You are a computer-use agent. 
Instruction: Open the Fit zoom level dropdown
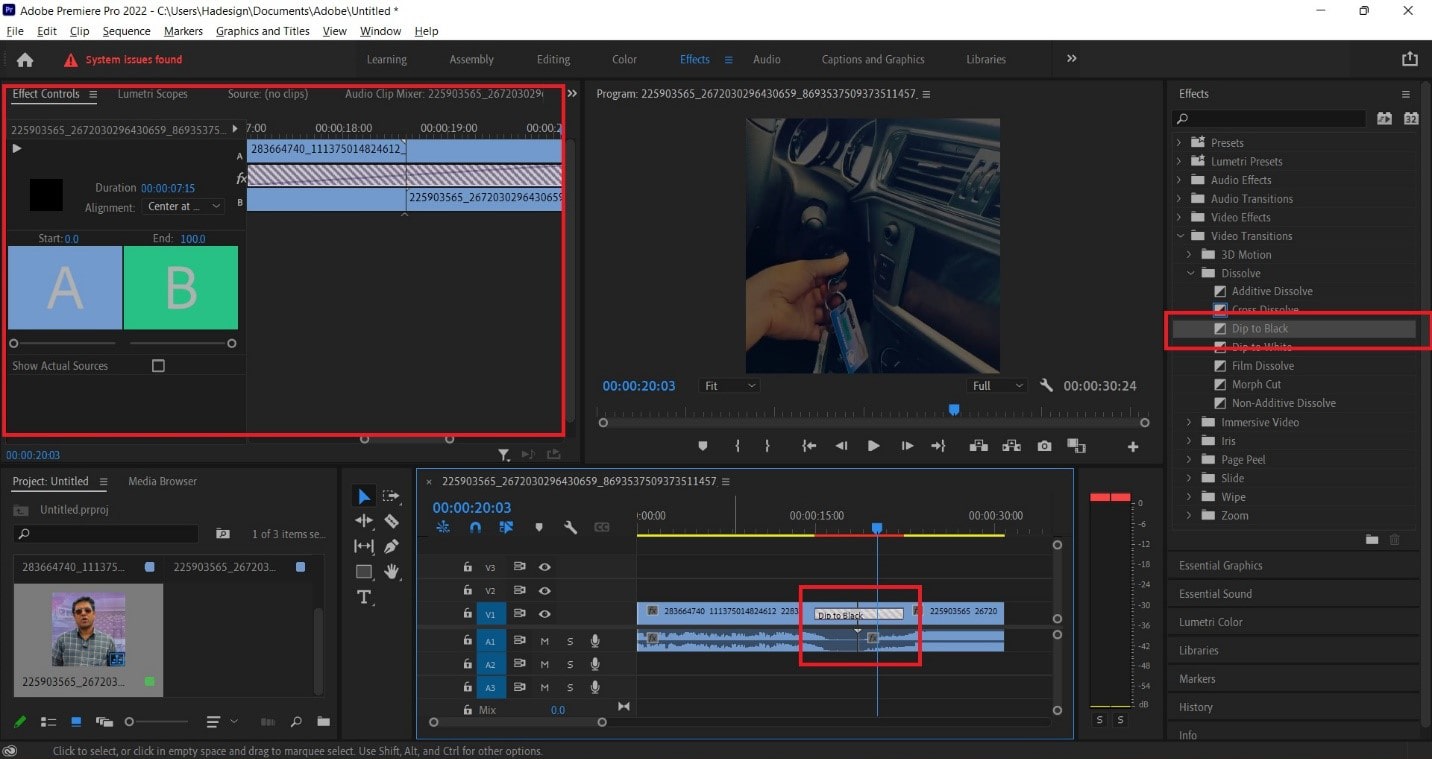[729, 385]
